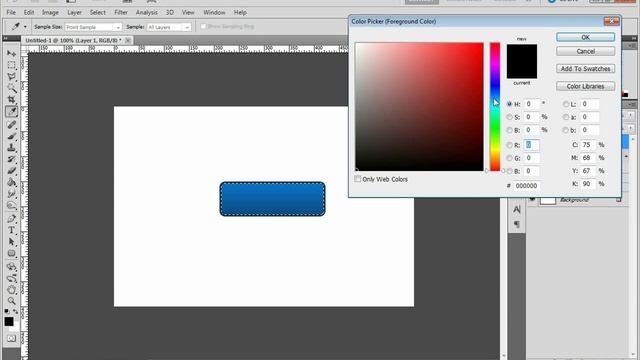The height and width of the screenshot is (360, 640).
Task: Click the toolbox foreground color swatch
Action: 9,322
